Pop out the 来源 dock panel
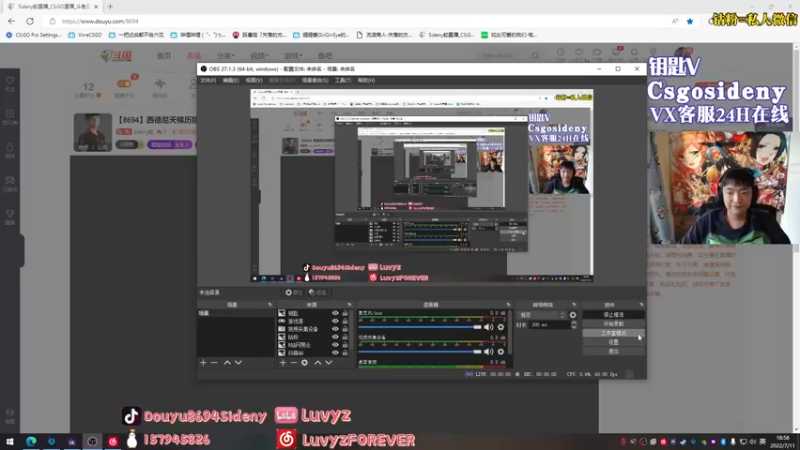 [349, 305]
